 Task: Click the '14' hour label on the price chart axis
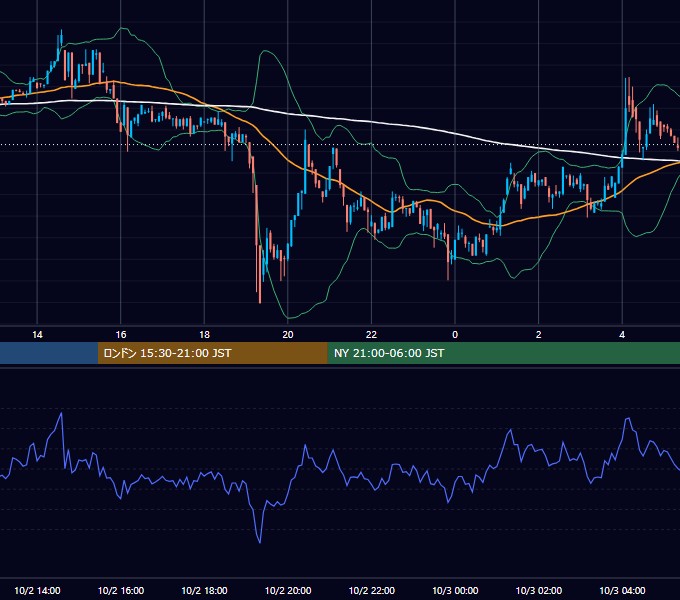pyautogui.click(x=37, y=335)
